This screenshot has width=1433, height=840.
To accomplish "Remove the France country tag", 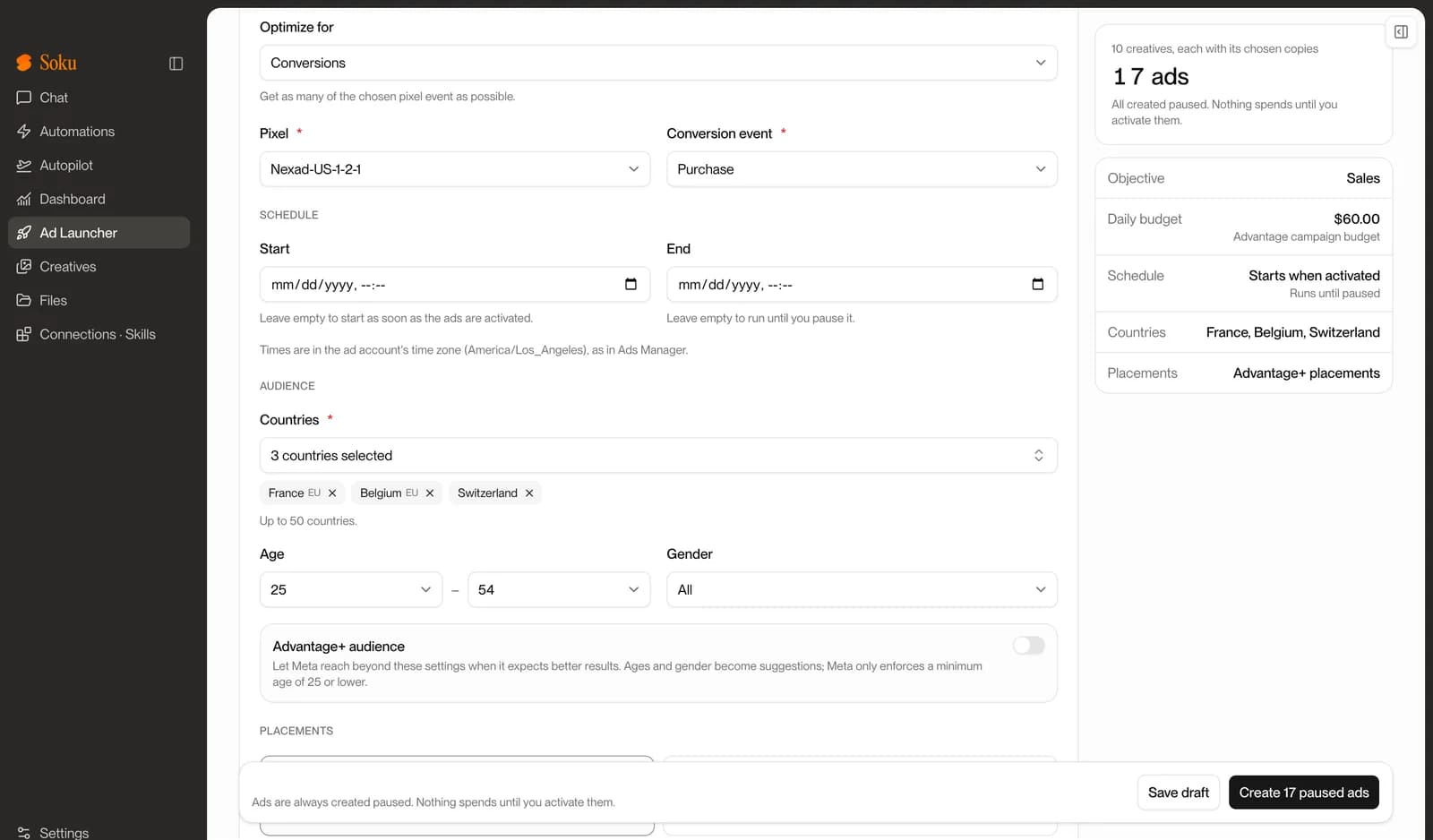I will coord(332,493).
